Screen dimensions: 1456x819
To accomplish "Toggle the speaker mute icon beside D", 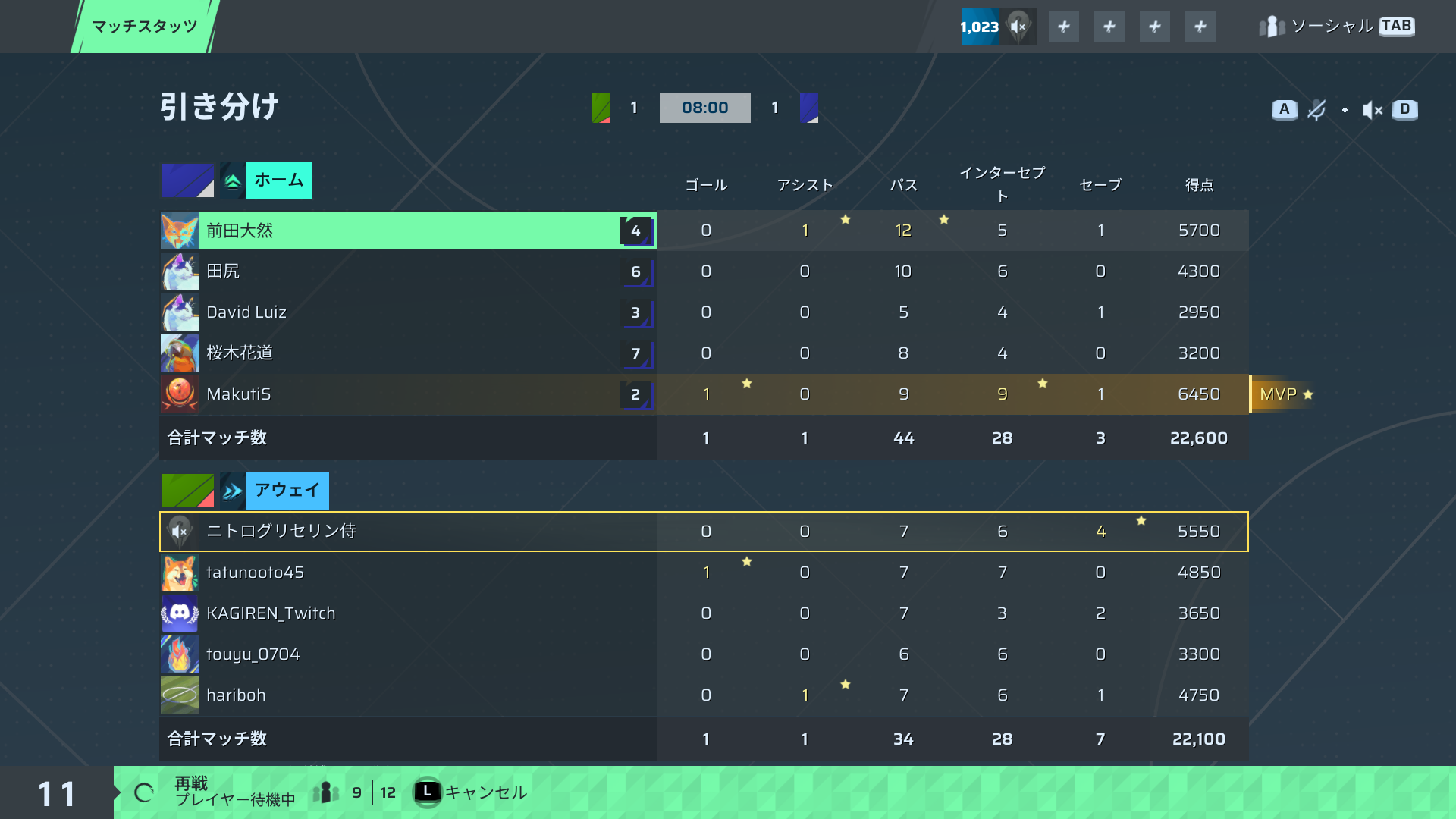I will [x=1372, y=110].
